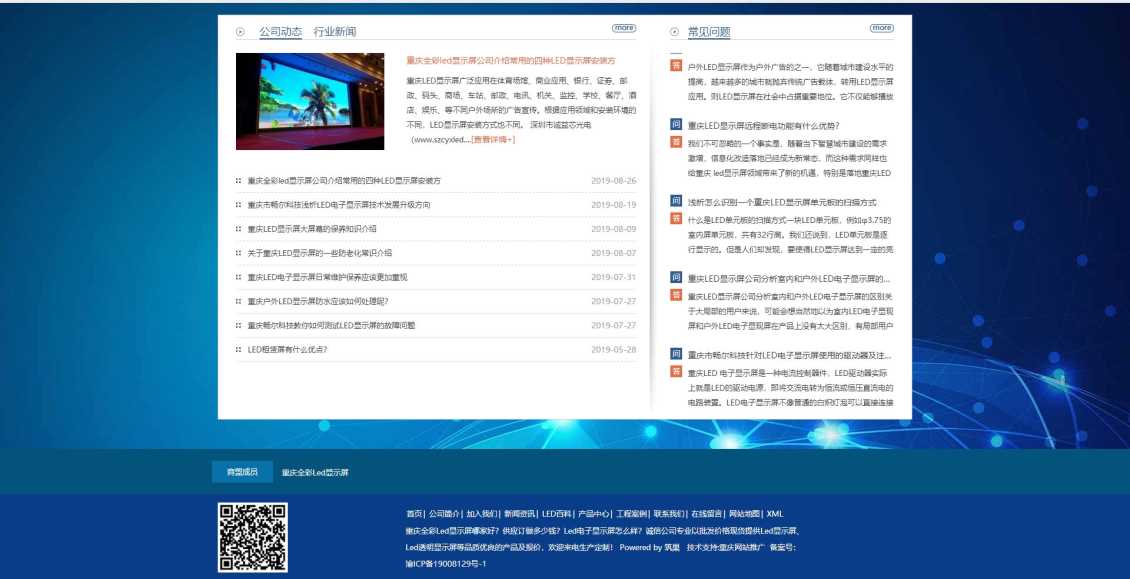The width and height of the screenshot is (1130, 579).
Task: Click the play icon beside 常见问题
Action: tap(674, 32)
